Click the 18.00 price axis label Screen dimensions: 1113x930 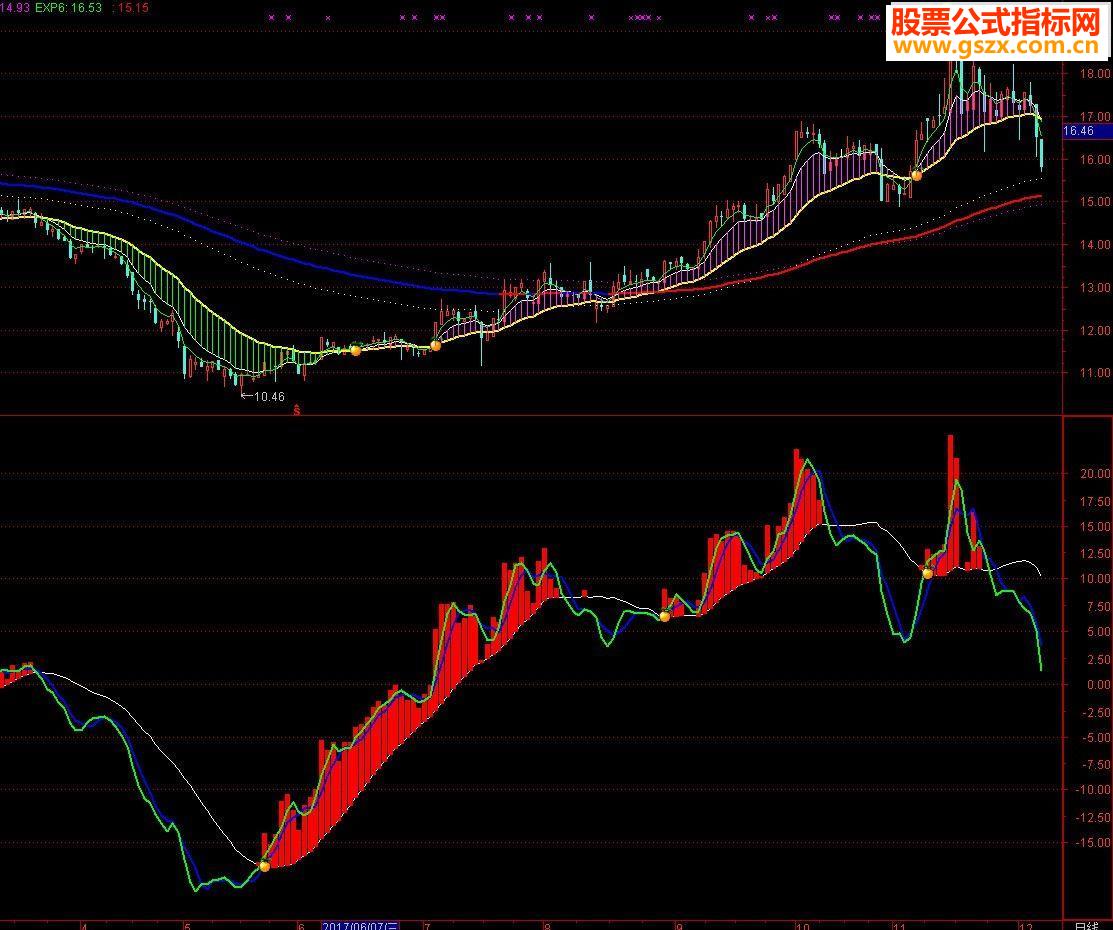click(1094, 73)
